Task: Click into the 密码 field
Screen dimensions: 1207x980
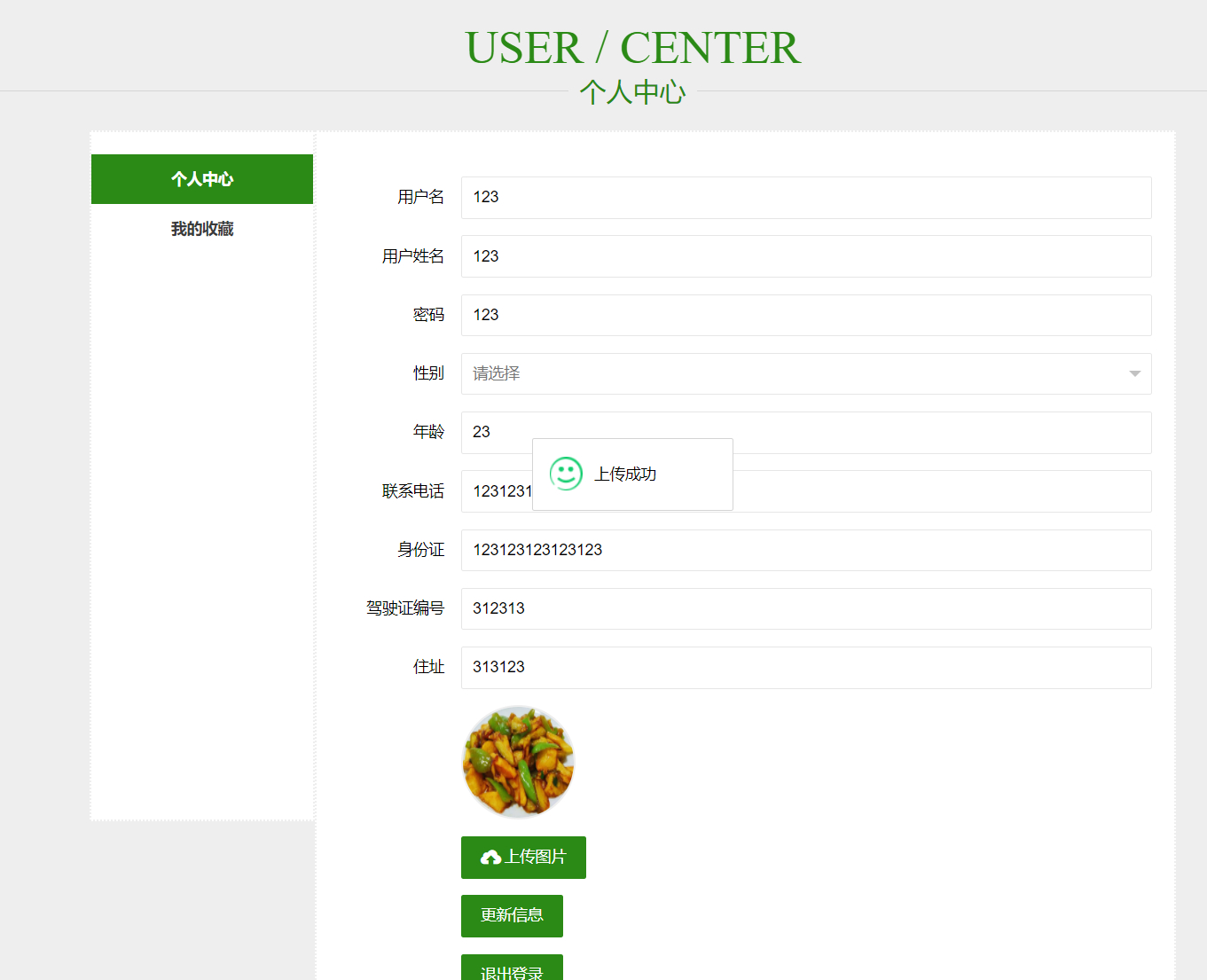Action: 806,315
